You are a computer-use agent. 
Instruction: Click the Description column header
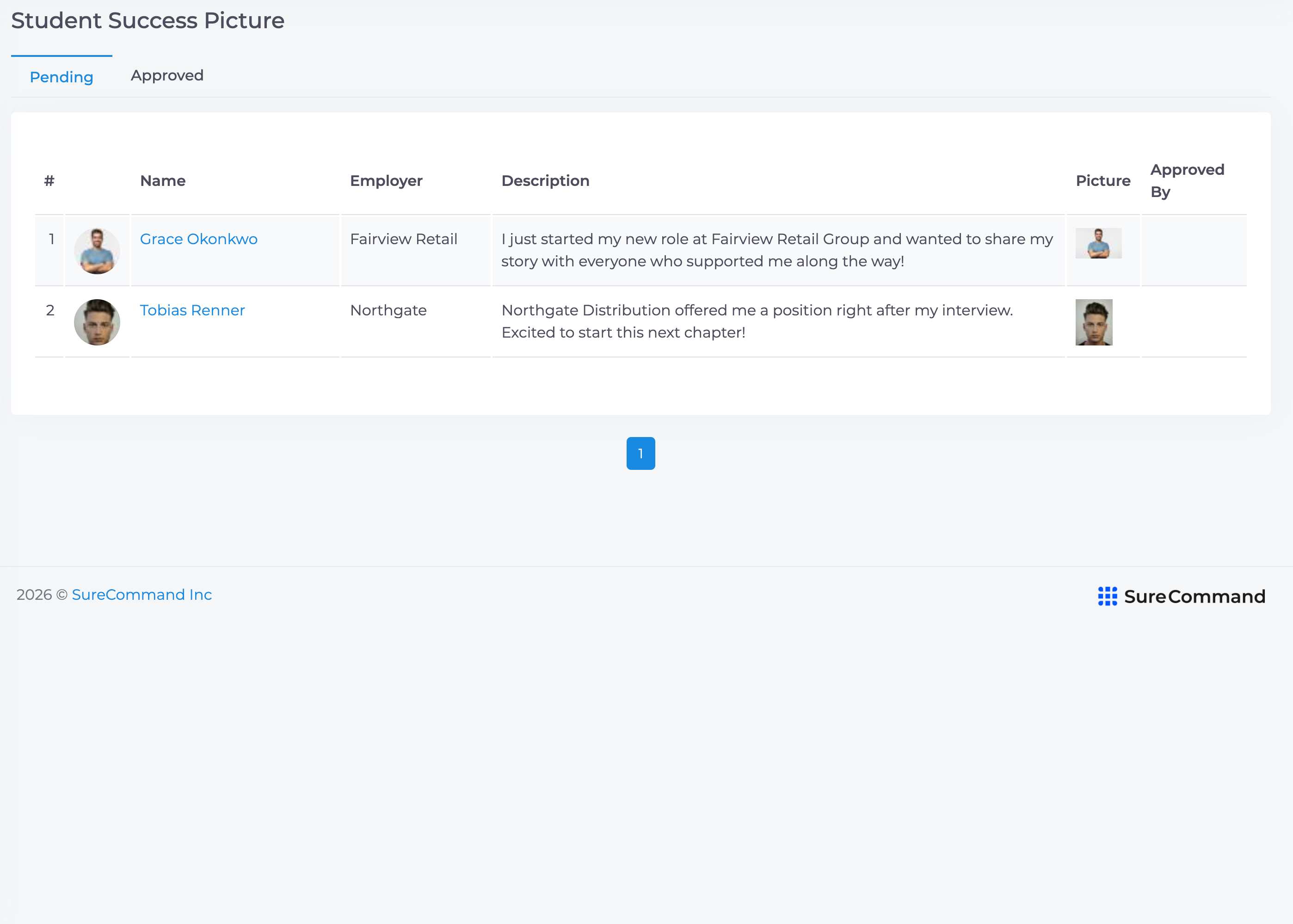(x=545, y=181)
